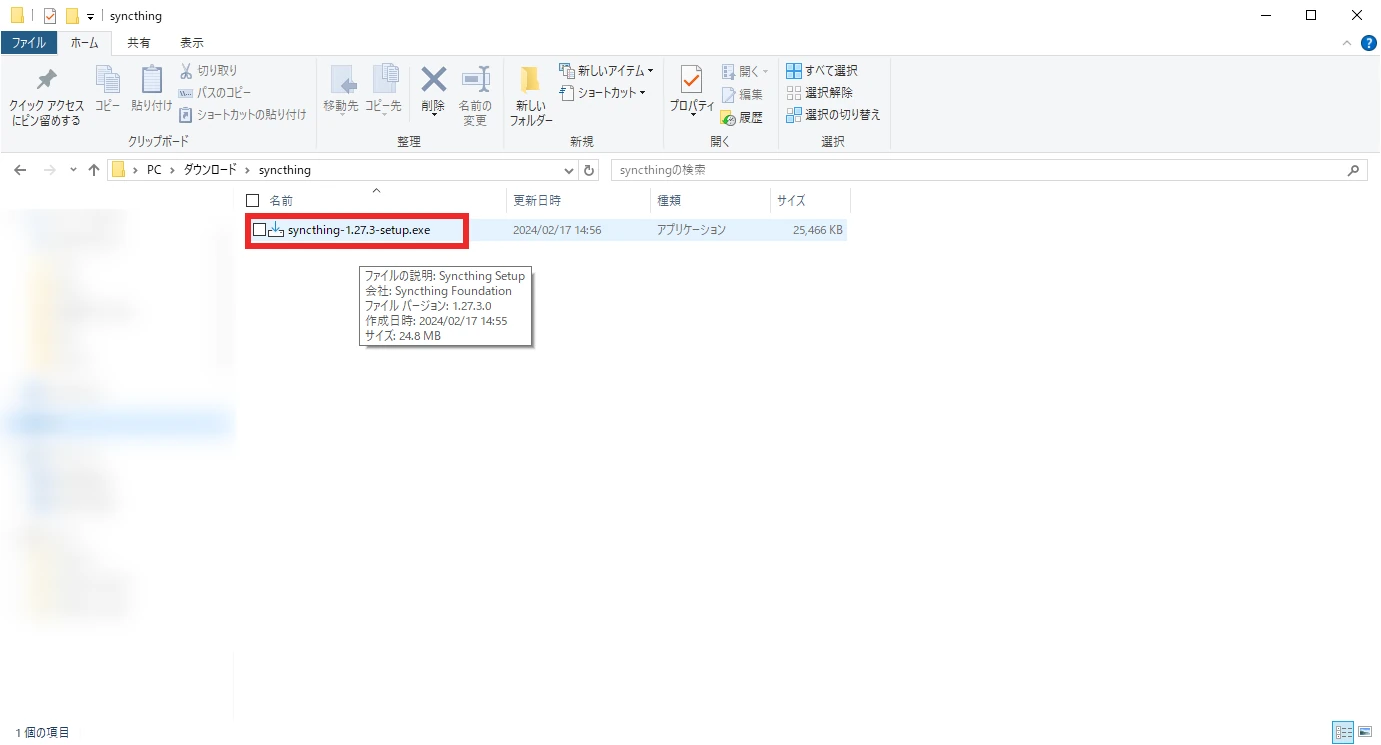Click the Properties (プロパティ) button
Image resolution: width=1381 pixels, height=745 pixels.
pyautogui.click(x=692, y=91)
